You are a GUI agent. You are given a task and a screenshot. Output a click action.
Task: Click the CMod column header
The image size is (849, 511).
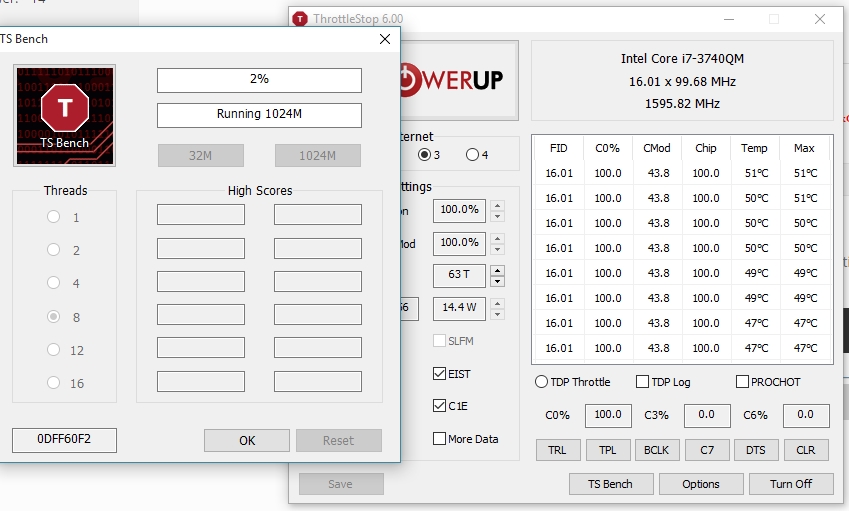coord(657,148)
